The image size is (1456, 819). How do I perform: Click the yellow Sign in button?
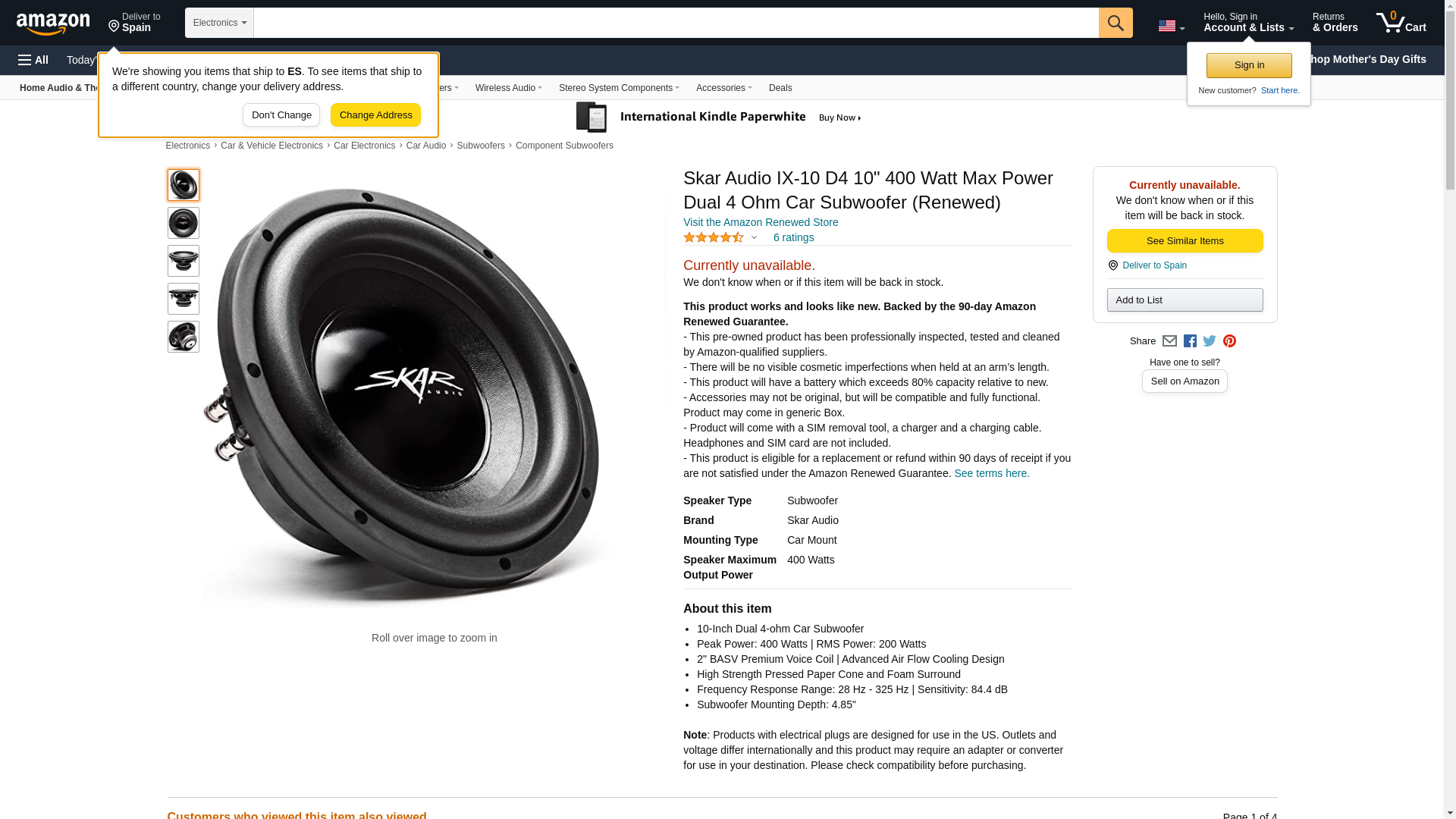click(1249, 65)
